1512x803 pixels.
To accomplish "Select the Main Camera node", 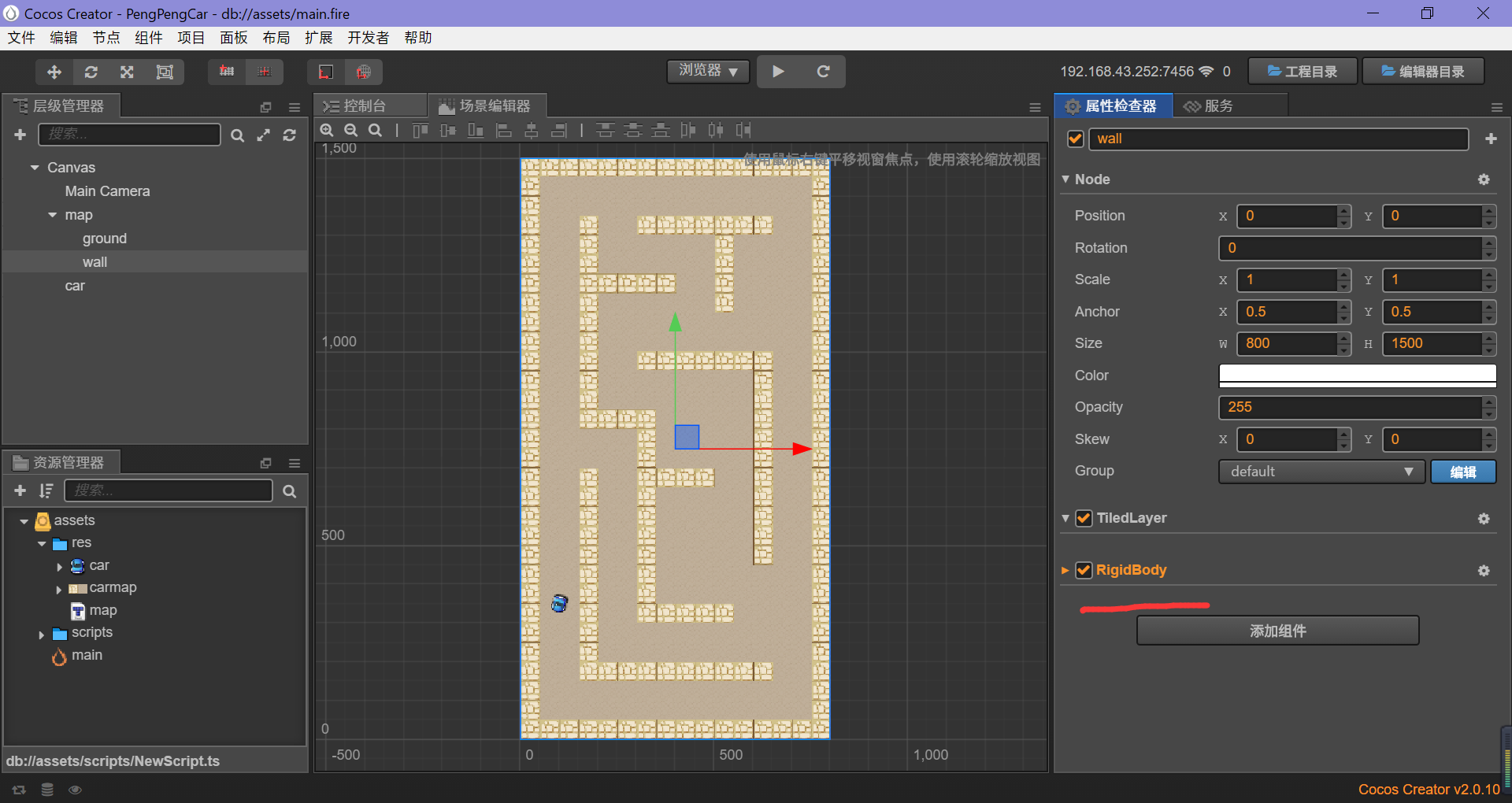I will [x=107, y=191].
